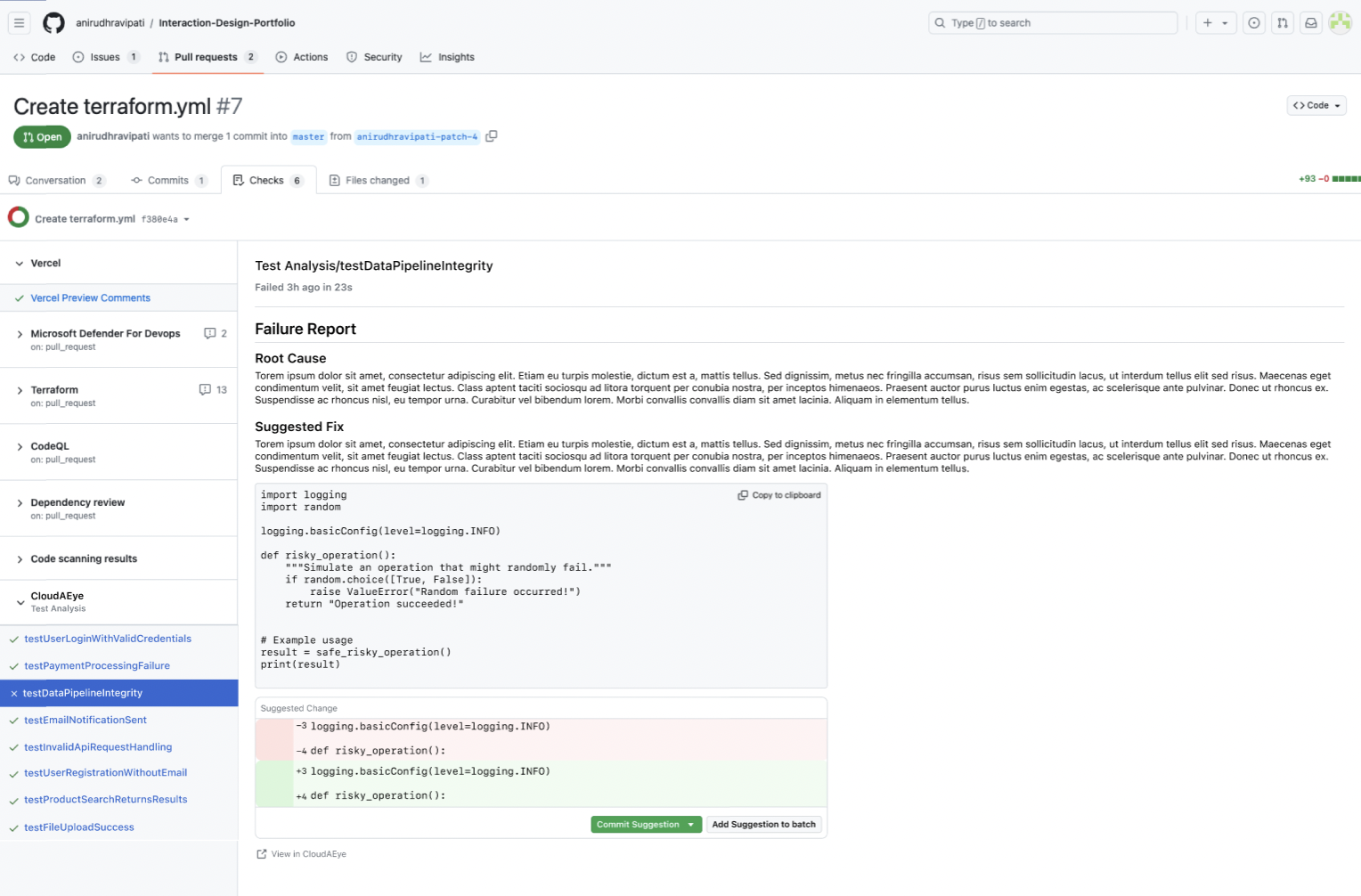Open the hamburger navigation menu
The height and width of the screenshot is (896, 1361).
(x=19, y=23)
